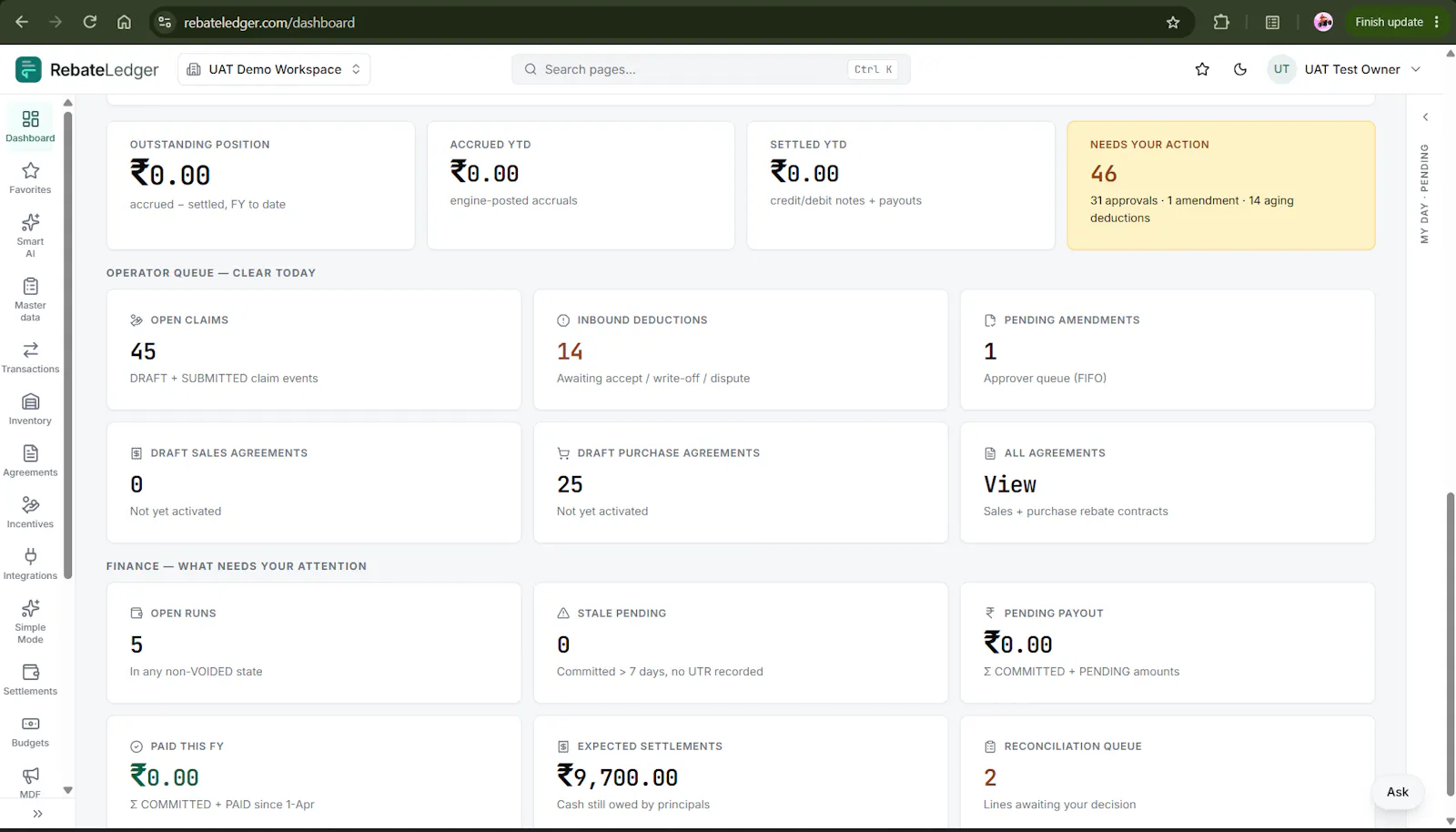Open Chrome three-dot menu
The width and height of the screenshot is (1456, 832).
[1437, 22]
